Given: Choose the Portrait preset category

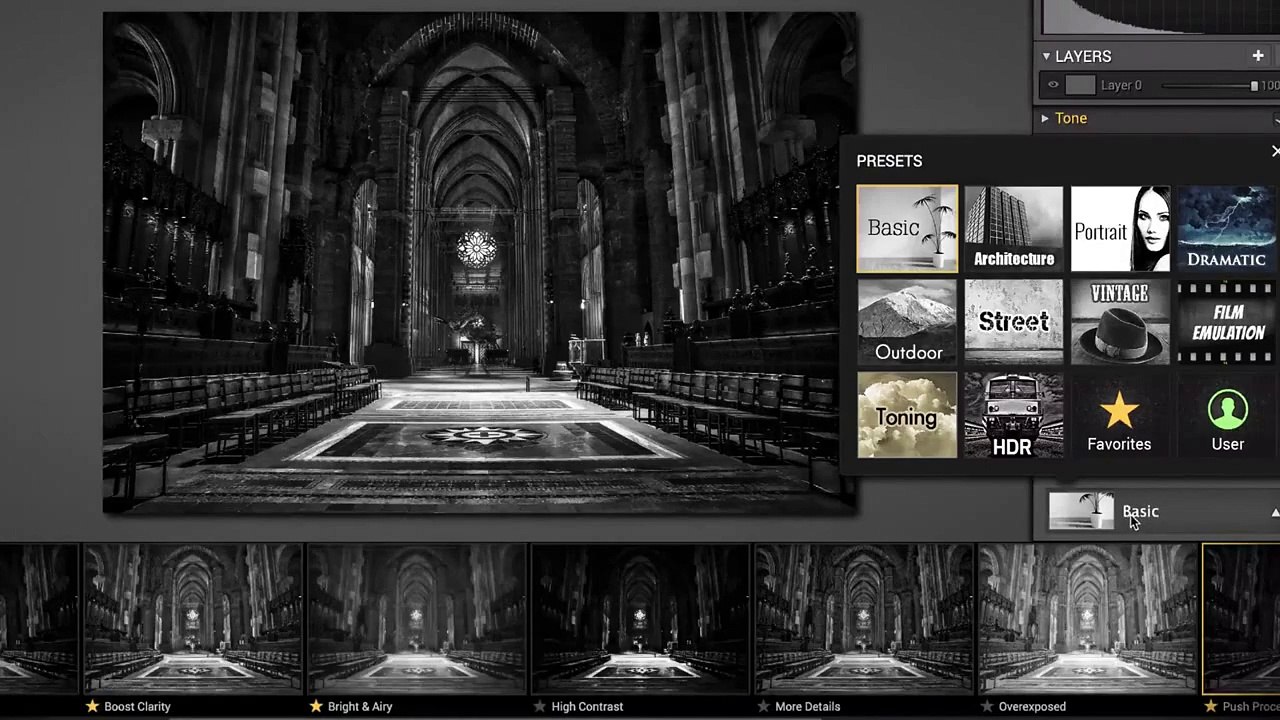Looking at the screenshot, I should pos(1120,229).
